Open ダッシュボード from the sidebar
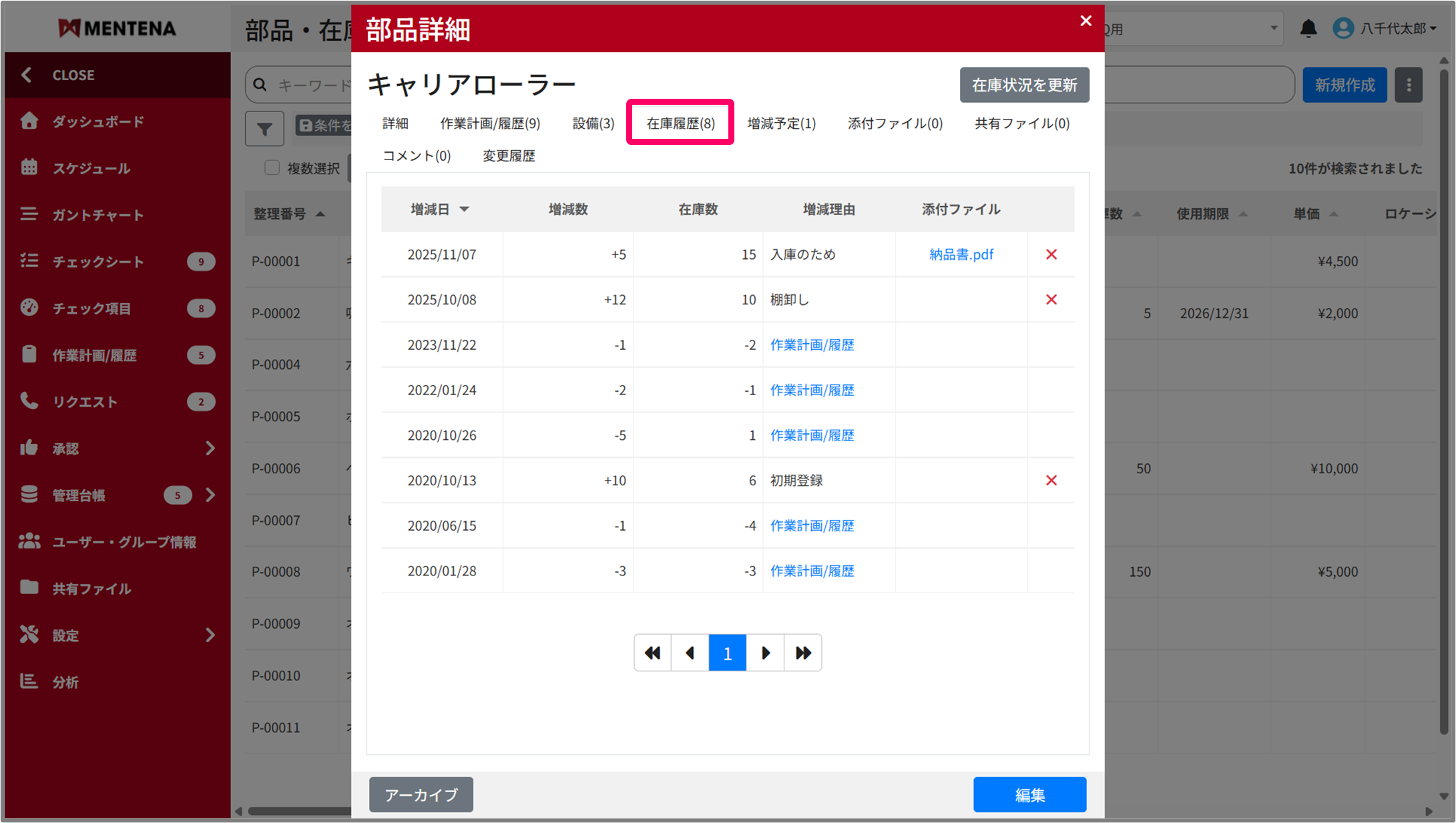 pos(98,121)
